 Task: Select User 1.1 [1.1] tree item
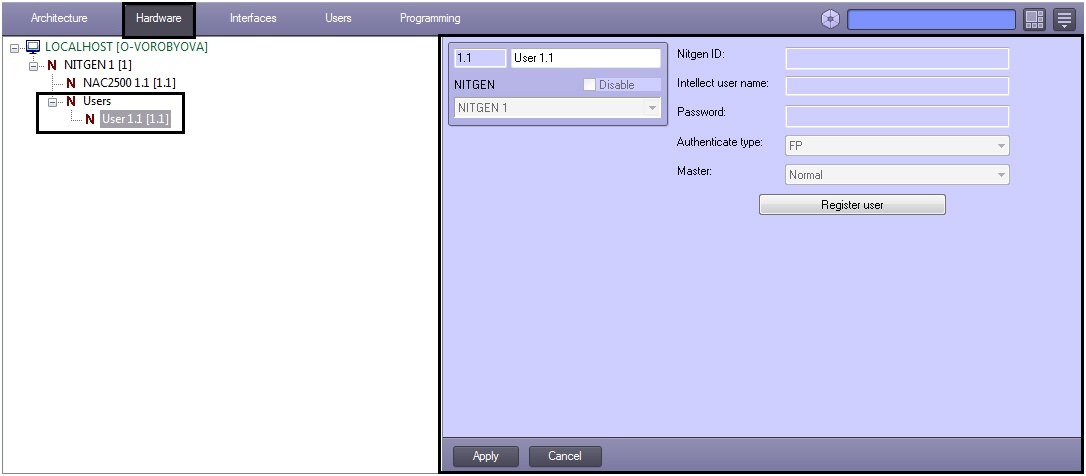click(x=134, y=119)
